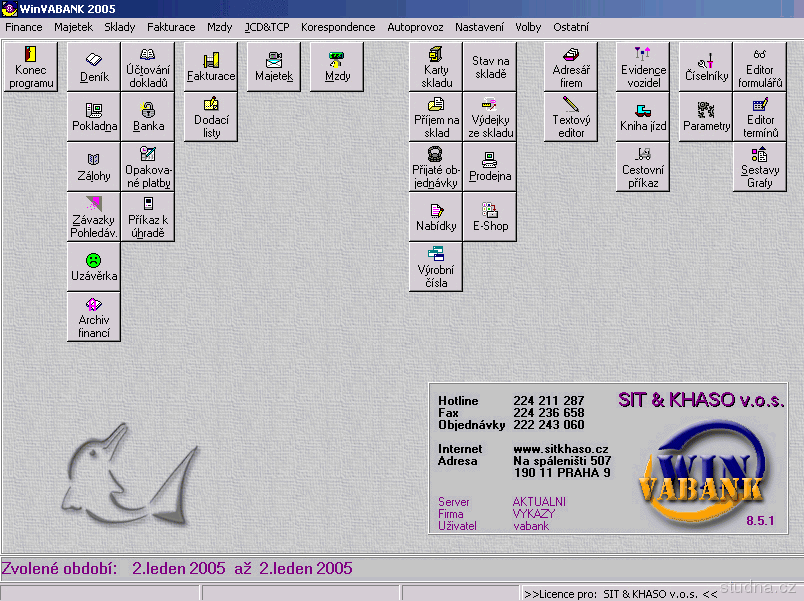Open Příjem na sklad module

[x=436, y=117]
